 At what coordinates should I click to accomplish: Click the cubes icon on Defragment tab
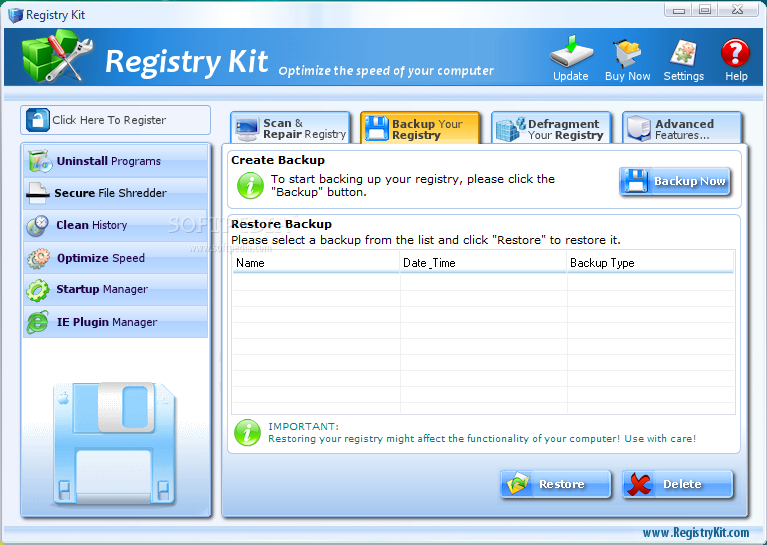coord(511,129)
